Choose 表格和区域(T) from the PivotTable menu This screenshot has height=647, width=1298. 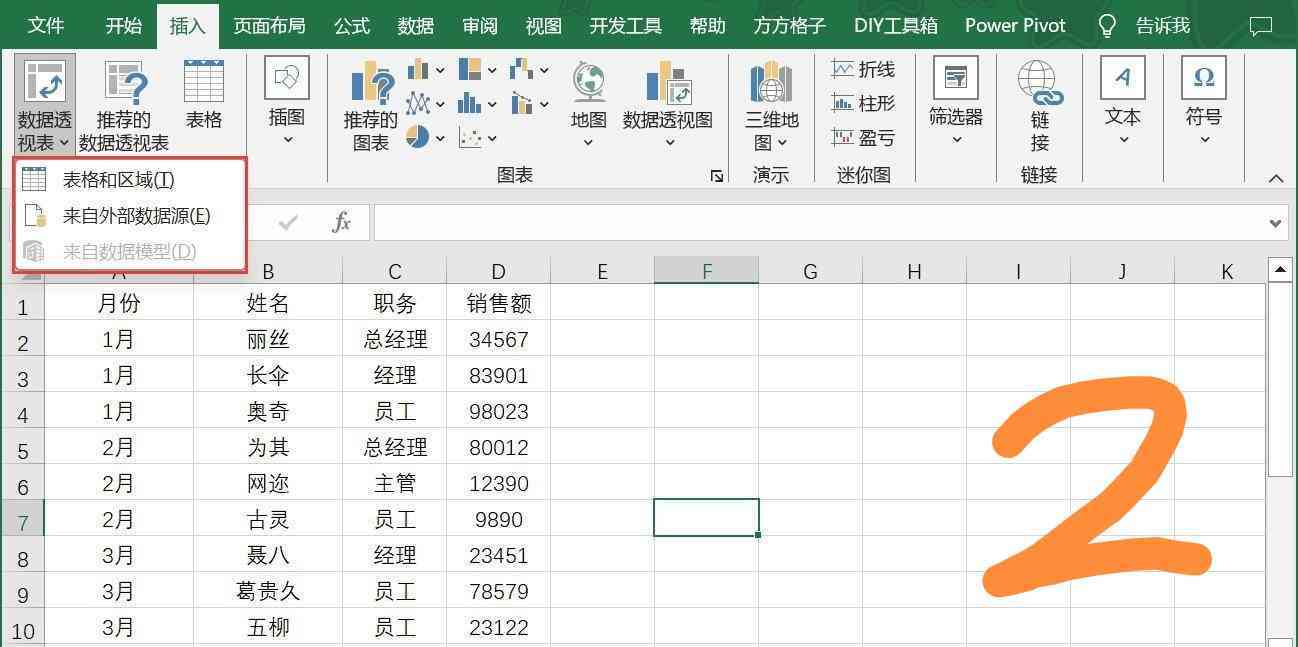coord(120,180)
